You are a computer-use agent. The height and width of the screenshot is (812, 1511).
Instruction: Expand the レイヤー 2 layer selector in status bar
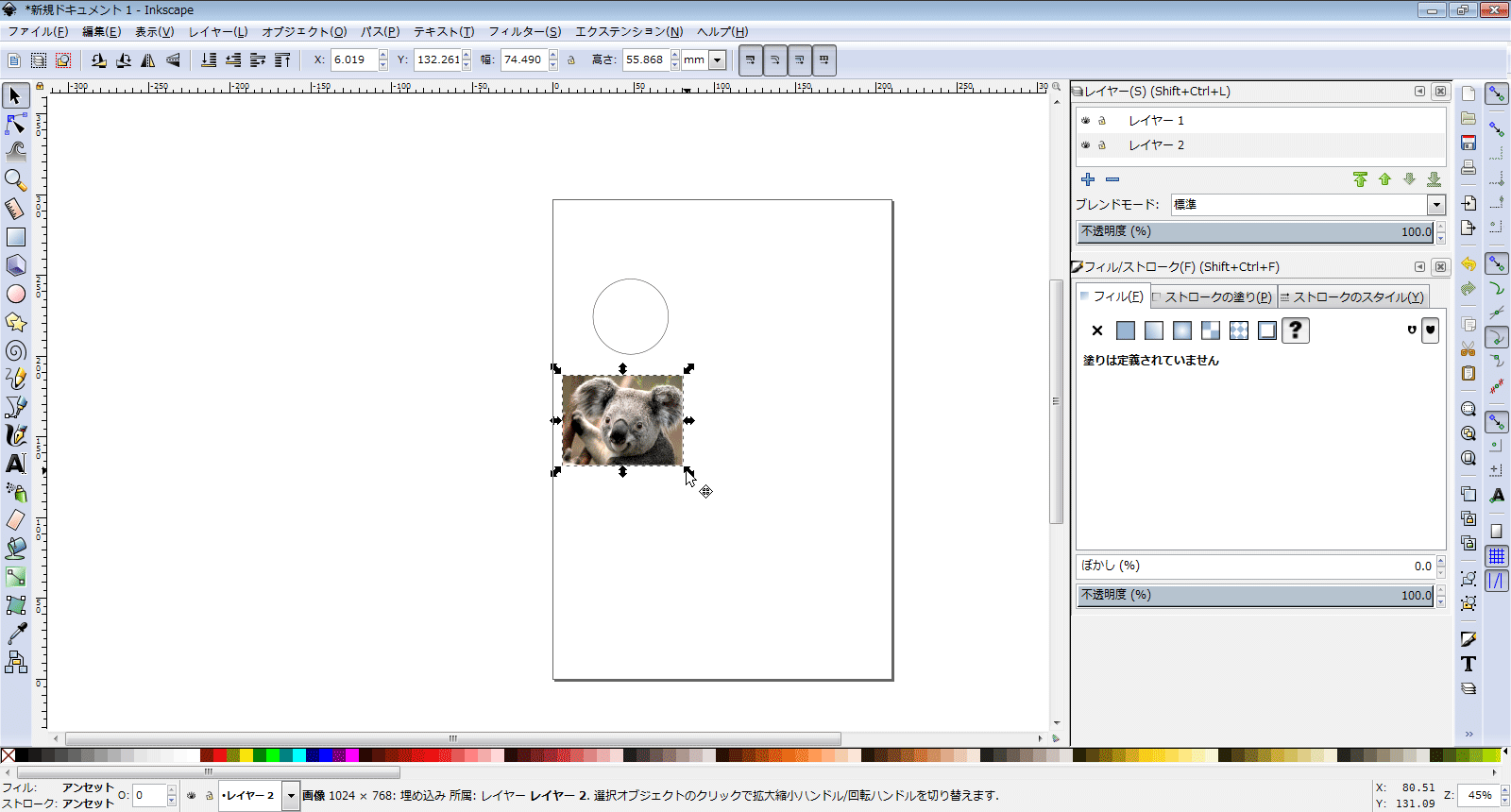coord(291,796)
